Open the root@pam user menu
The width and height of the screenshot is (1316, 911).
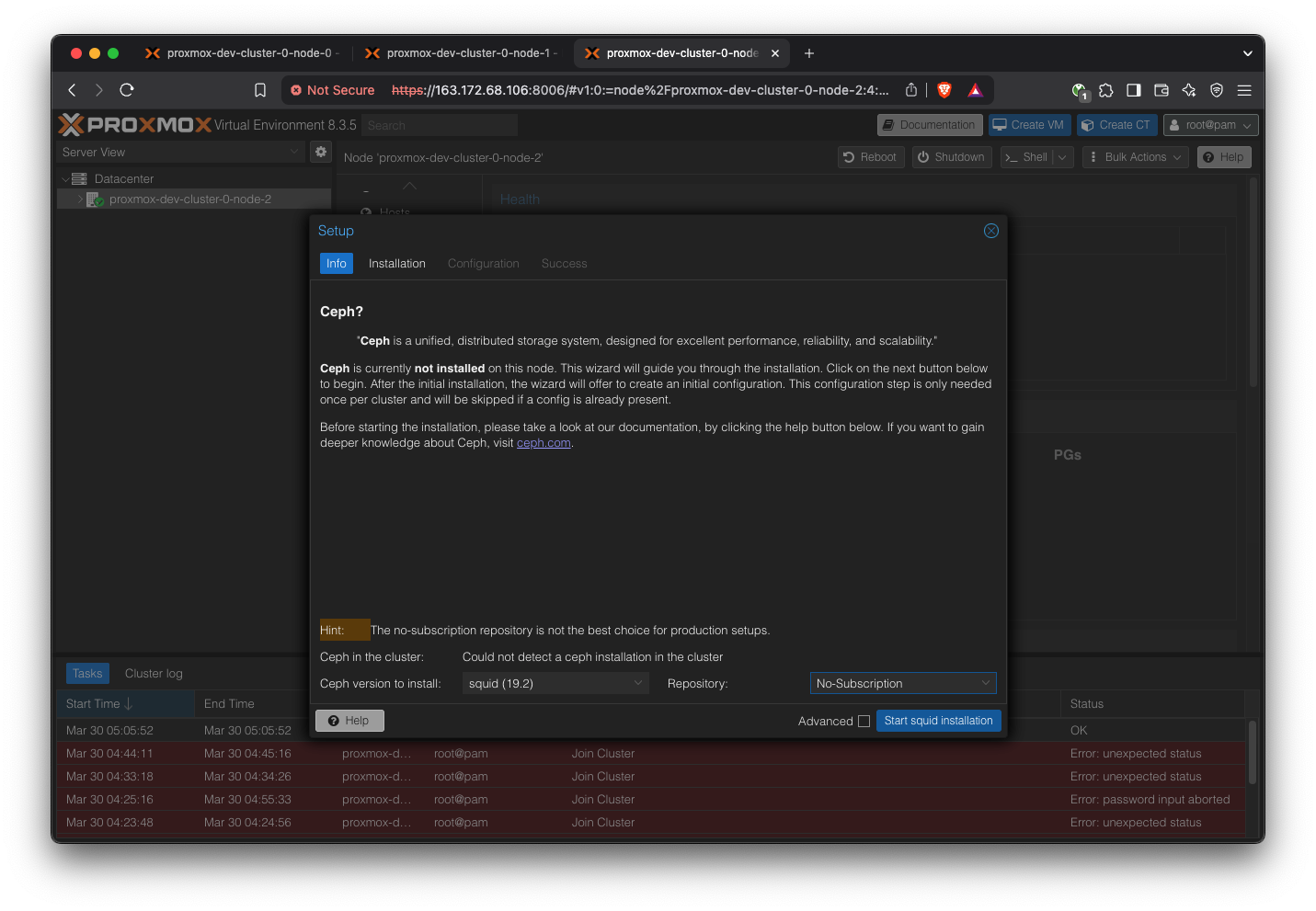pyautogui.click(x=1209, y=125)
